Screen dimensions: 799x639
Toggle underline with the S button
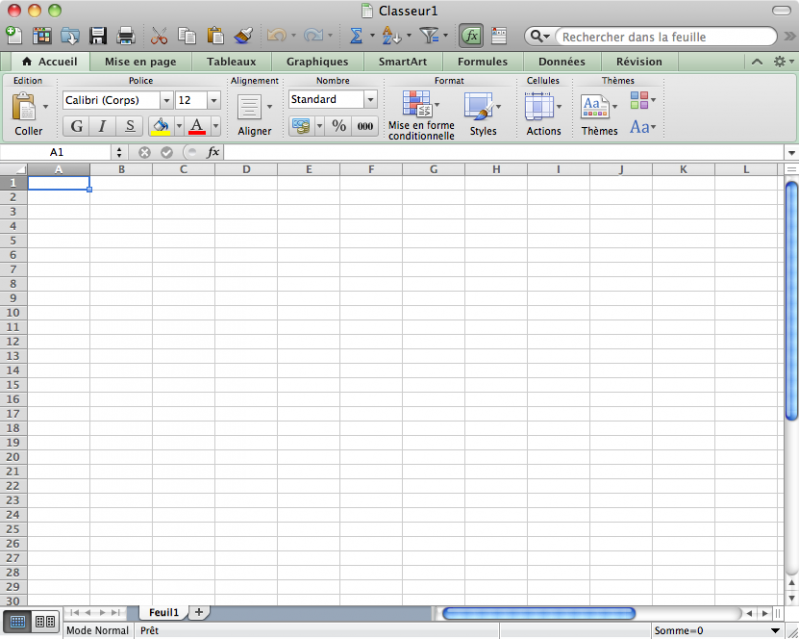point(129,126)
